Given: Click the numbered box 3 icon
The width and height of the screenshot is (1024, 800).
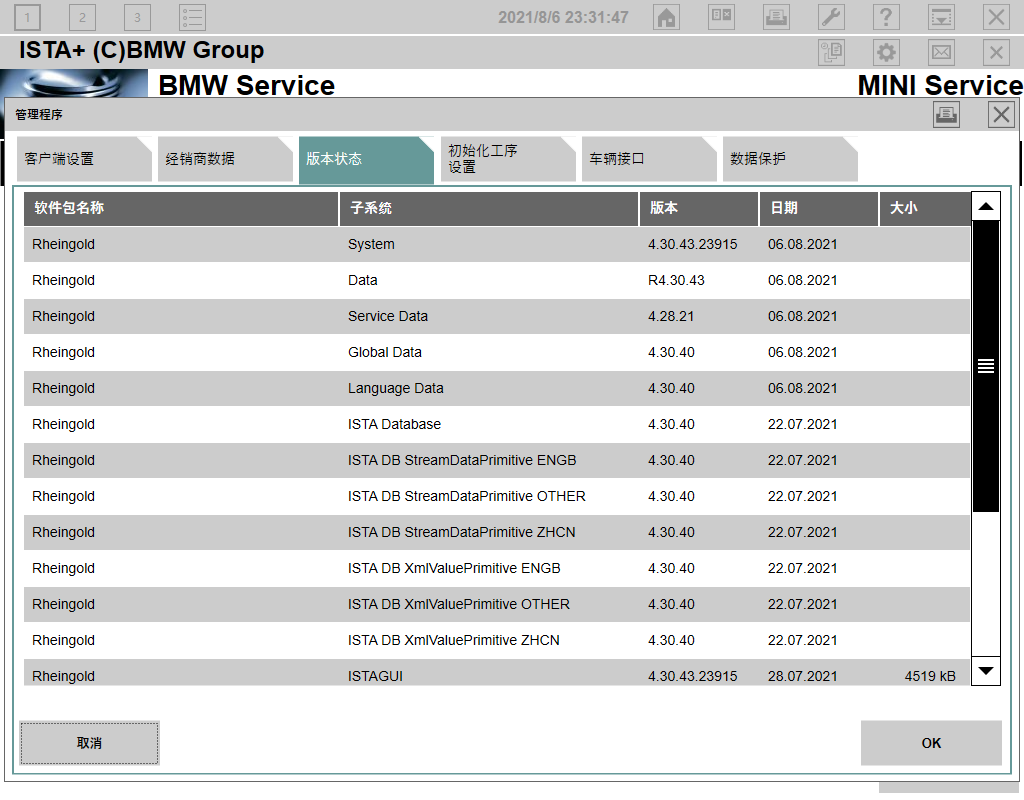Looking at the screenshot, I should point(137,18).
